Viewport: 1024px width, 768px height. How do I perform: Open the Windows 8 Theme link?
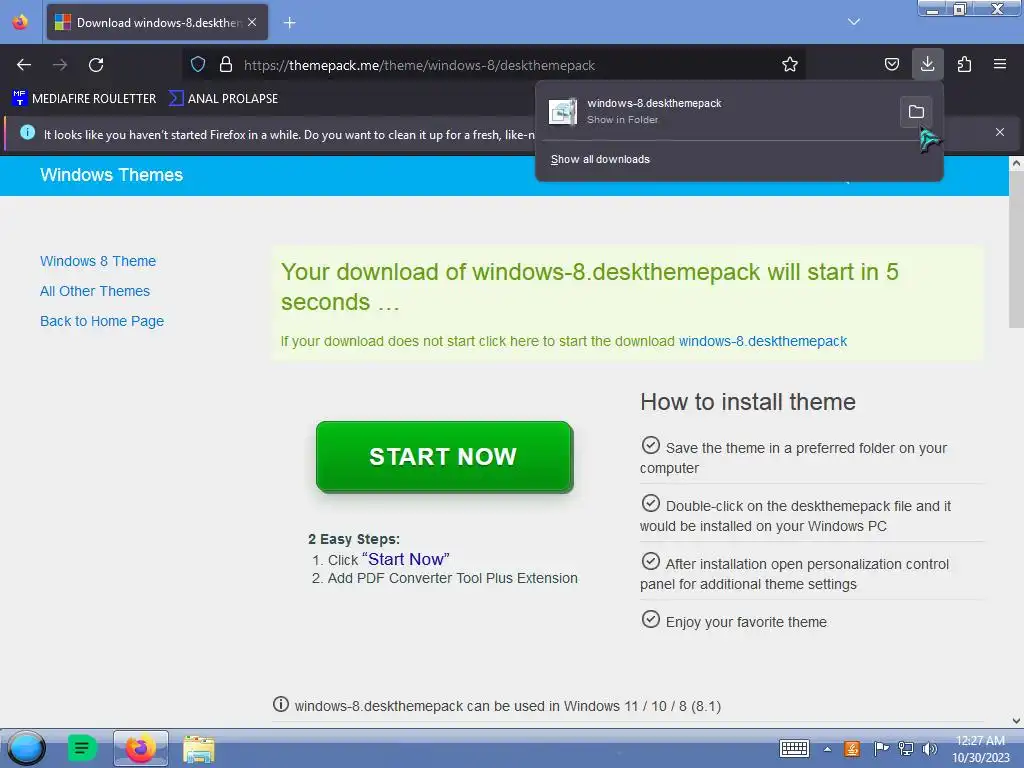point(98,261)
